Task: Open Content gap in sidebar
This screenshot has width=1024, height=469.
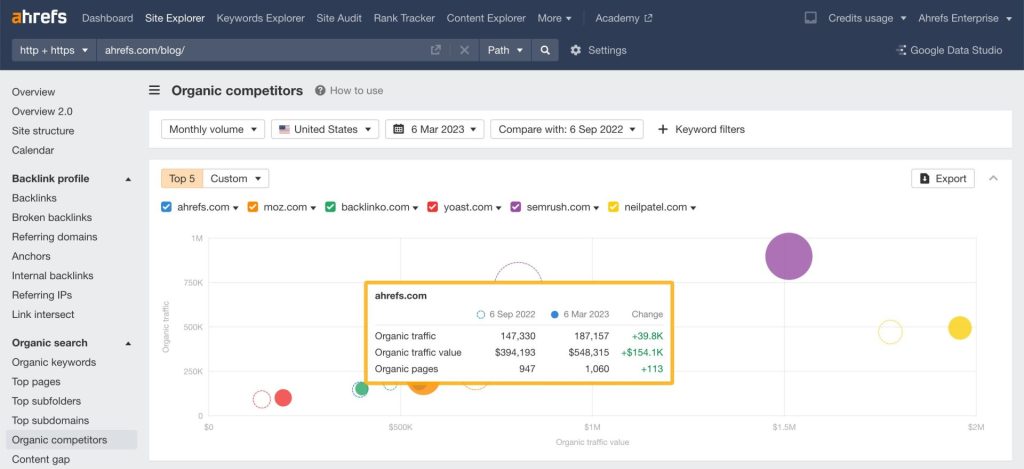Action: [40, 459]
